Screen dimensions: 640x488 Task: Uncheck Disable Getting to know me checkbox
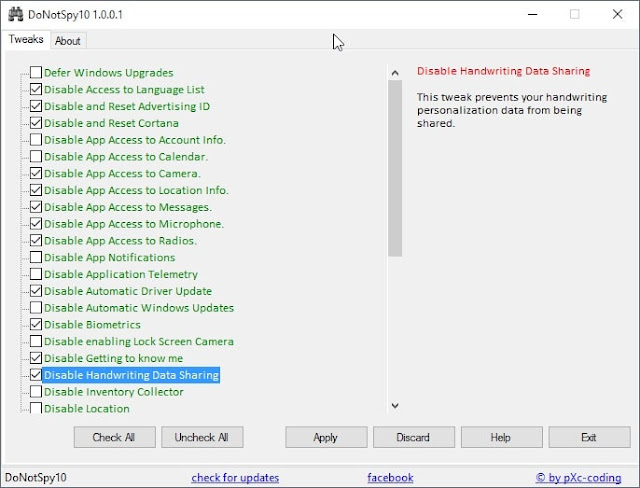pos(36,358)
